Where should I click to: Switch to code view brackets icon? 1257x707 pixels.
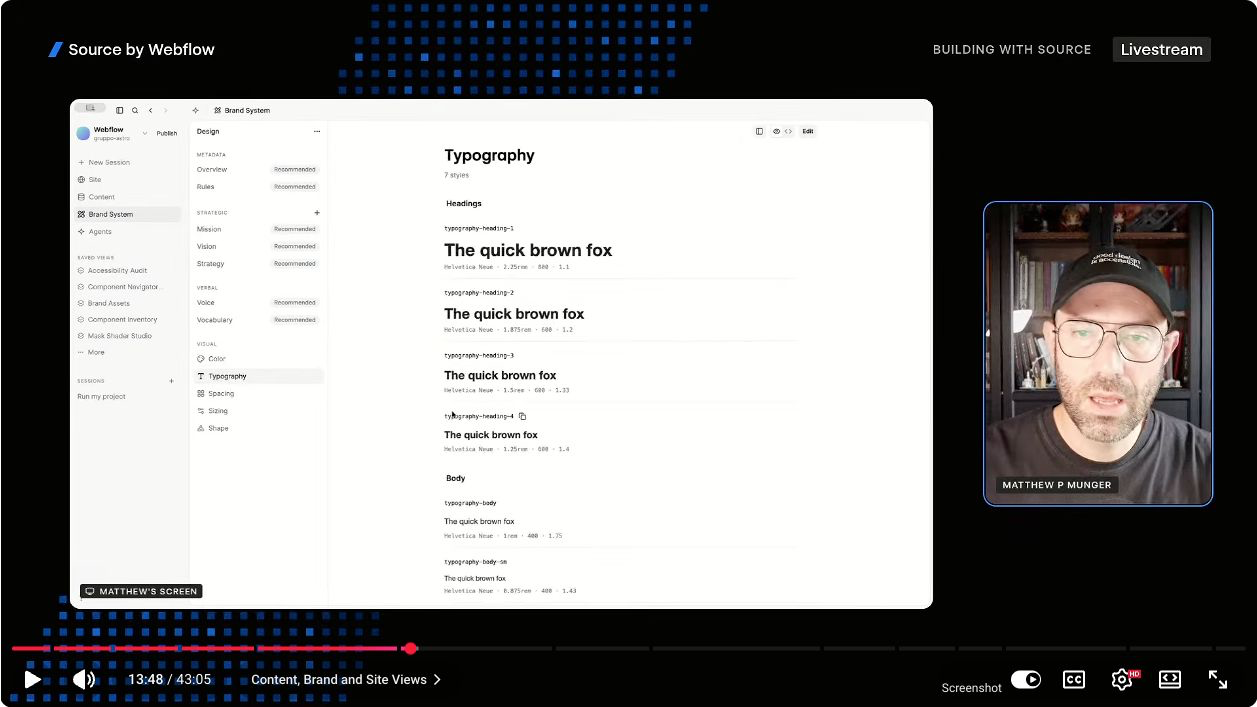click(x=788, y=131)
